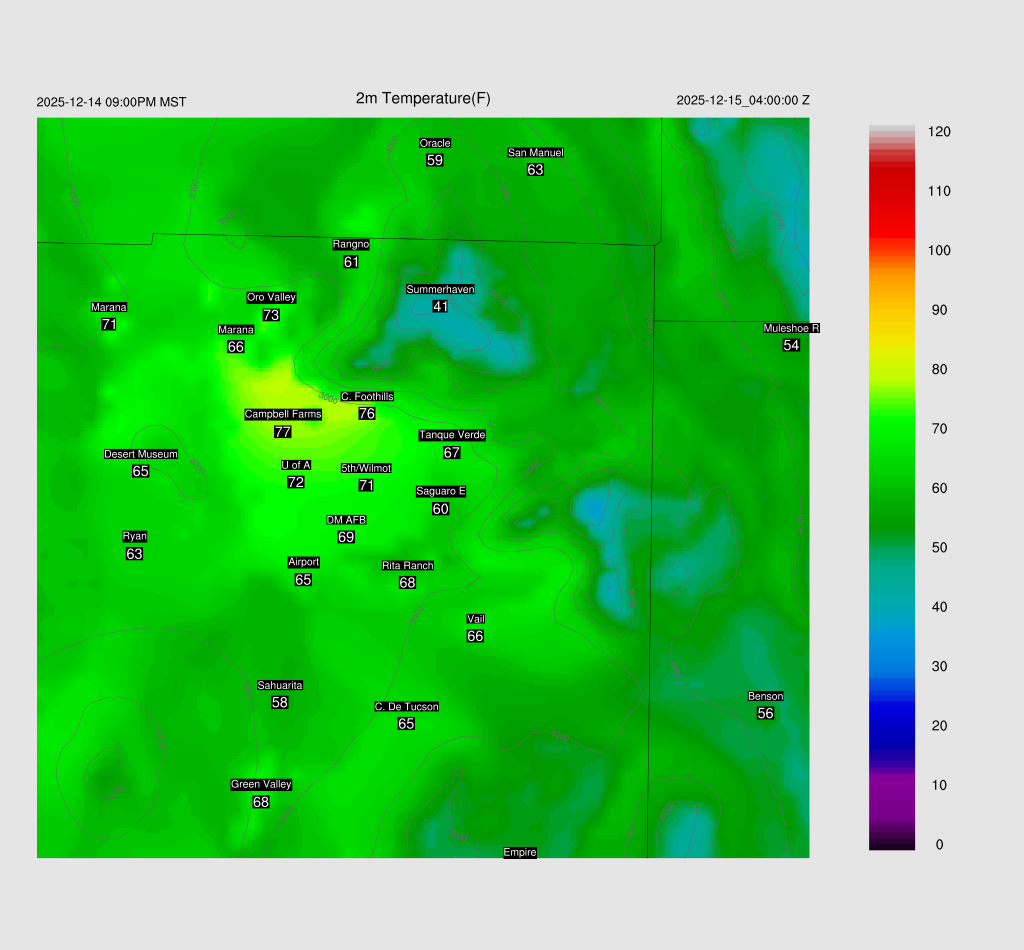1024x950 pixels.
Task: Click the Oracle station label
Action: pos(434,143)
